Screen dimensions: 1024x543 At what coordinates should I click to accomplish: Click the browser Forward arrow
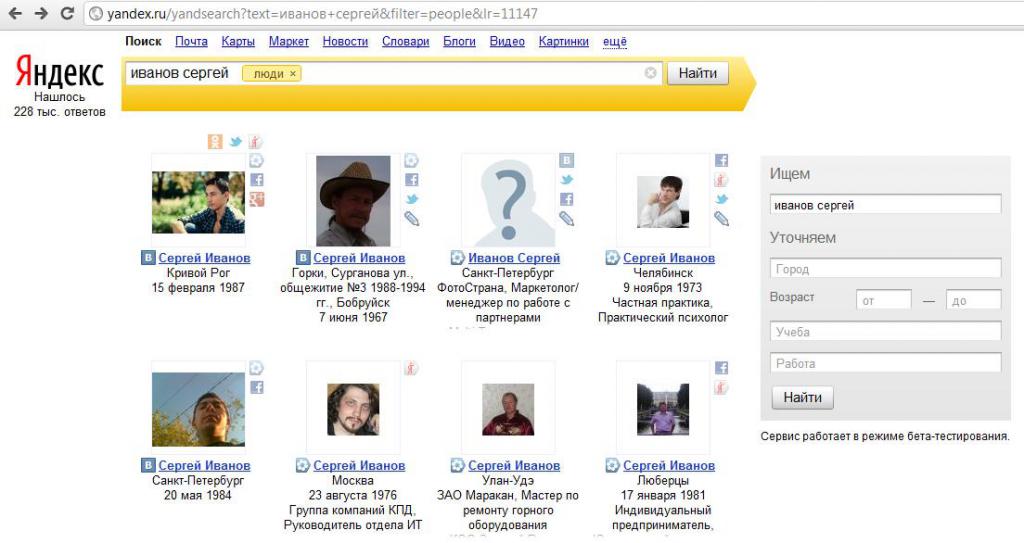pyautogui.click(x=41, y=13)
